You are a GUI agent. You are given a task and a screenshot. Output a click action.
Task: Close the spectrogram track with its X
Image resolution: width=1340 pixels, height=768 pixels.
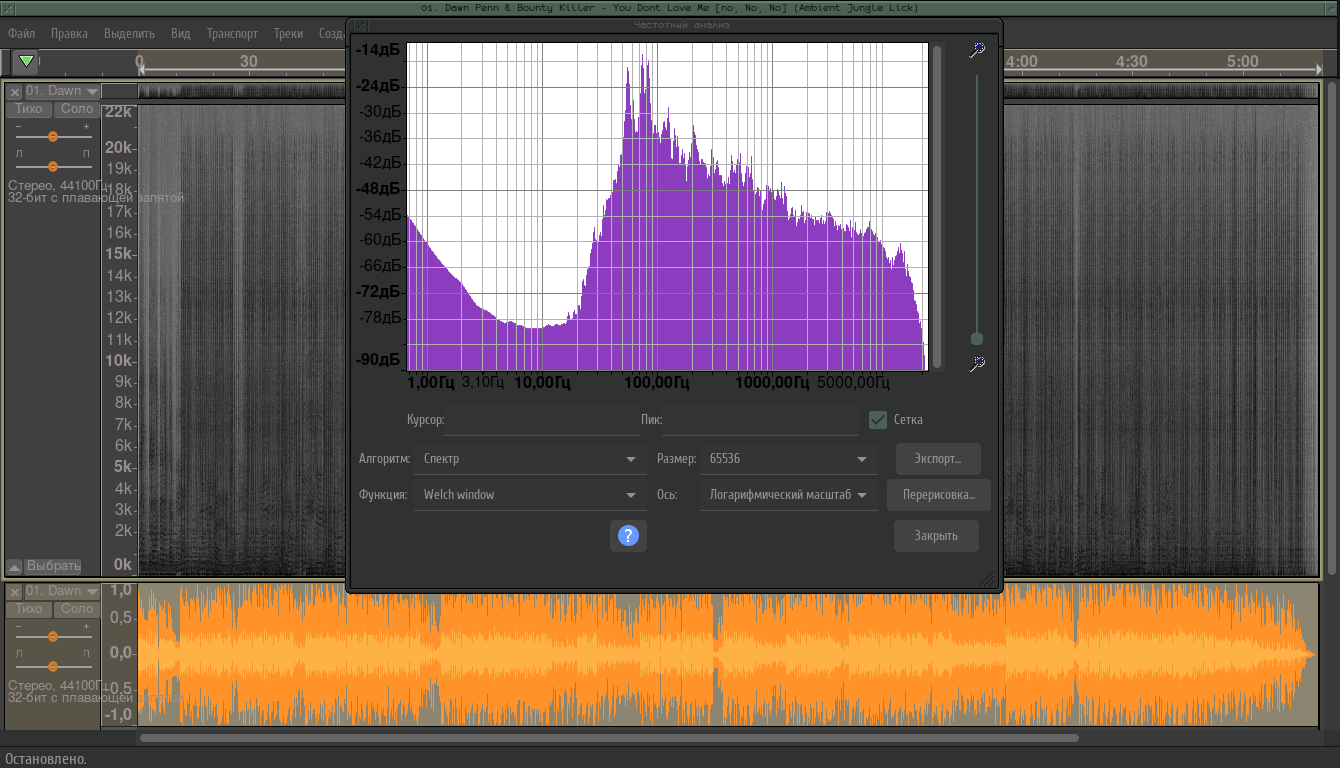click(x=15, y=91)
